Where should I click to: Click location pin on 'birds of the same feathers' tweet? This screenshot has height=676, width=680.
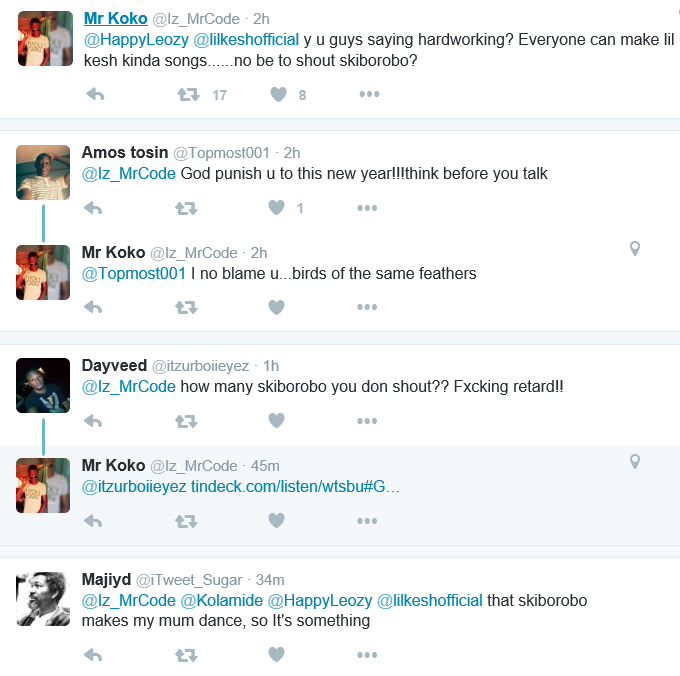pos(634,249)
